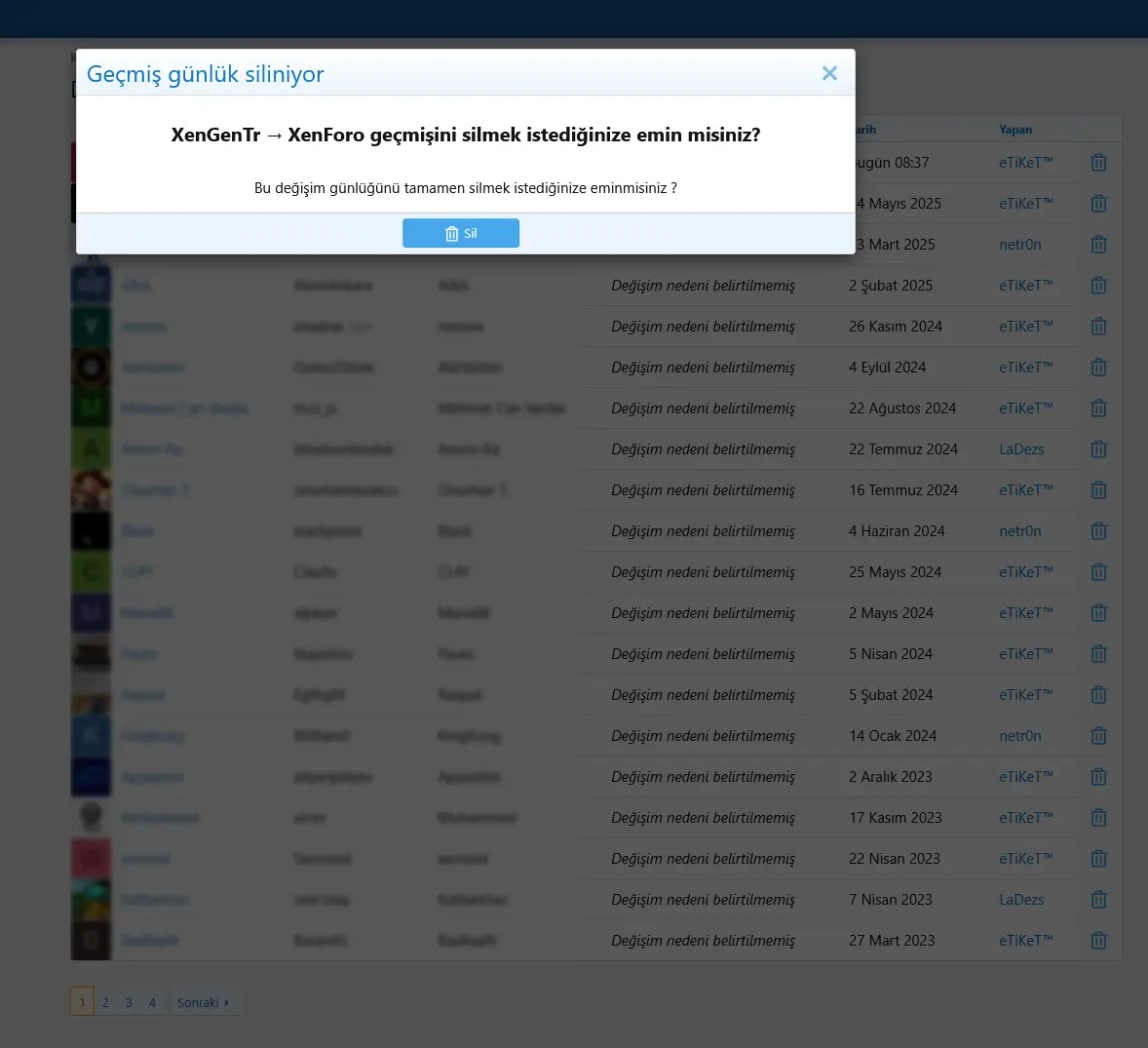Click trash icon for Bugün 08:37 row
Viewport: 1148px width, 1048px height.
pos(1098,163)
